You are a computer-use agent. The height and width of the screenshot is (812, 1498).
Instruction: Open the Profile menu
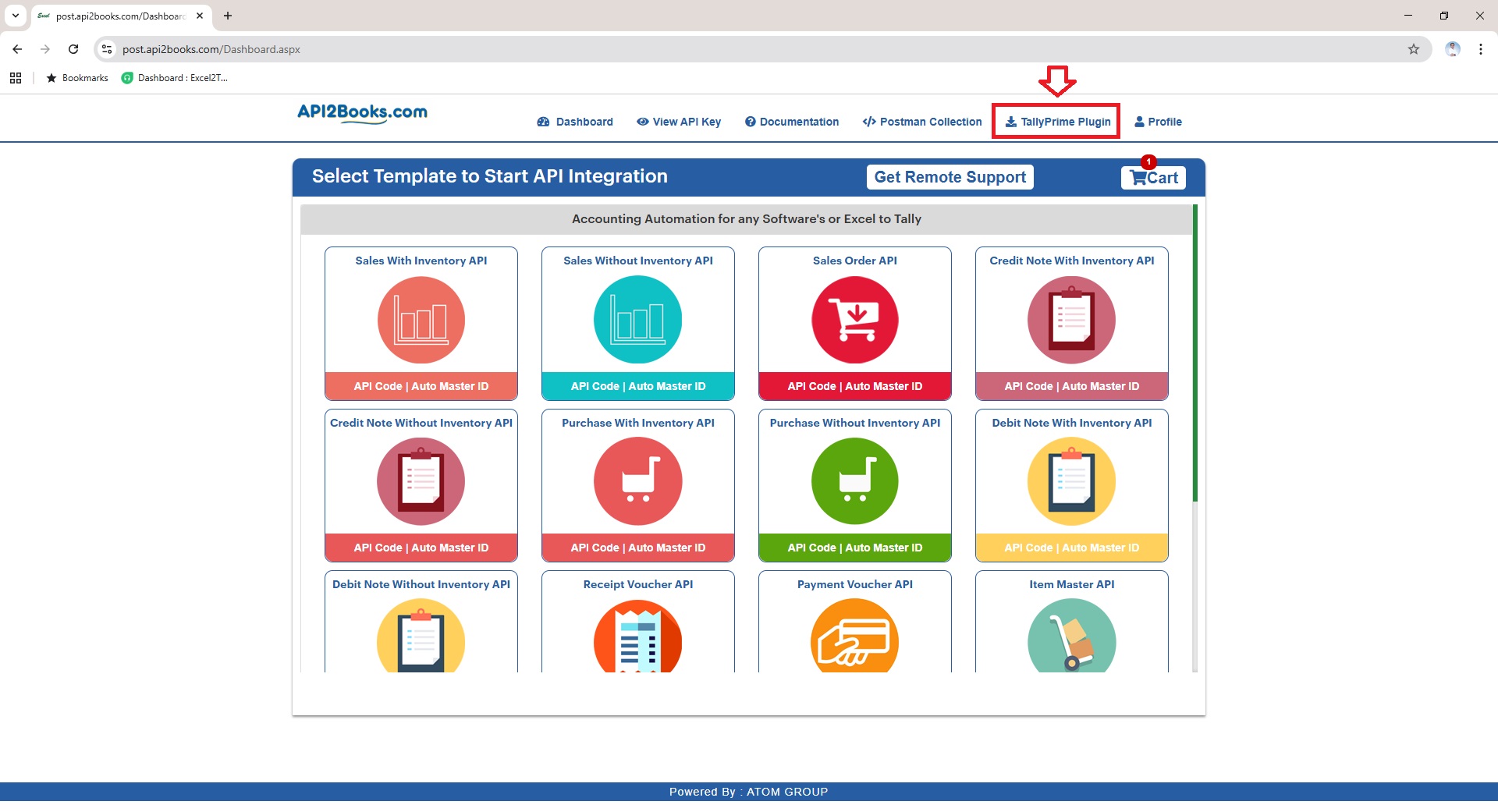1158,122
